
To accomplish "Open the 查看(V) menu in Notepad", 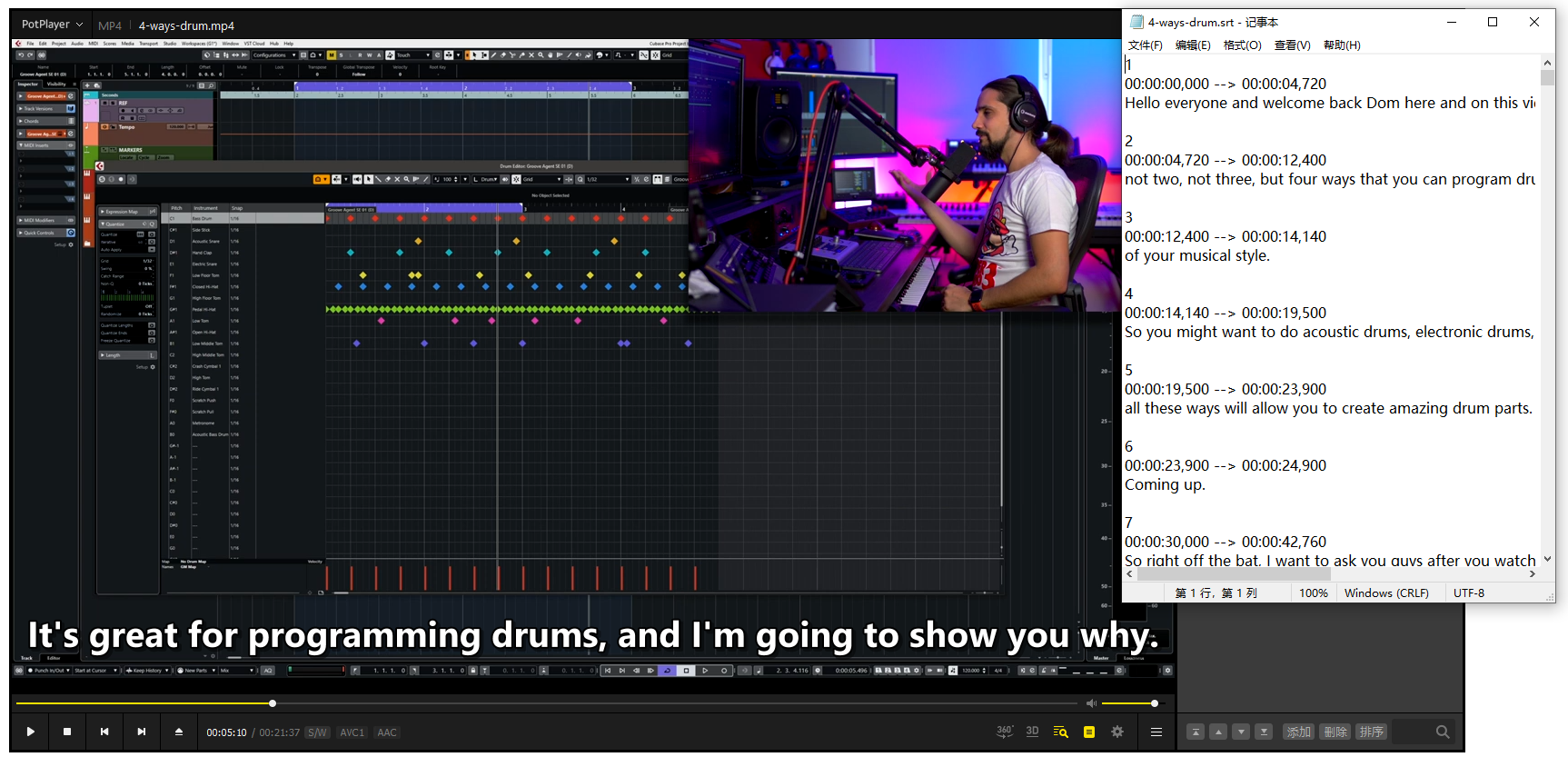I will coord(1292,45).
